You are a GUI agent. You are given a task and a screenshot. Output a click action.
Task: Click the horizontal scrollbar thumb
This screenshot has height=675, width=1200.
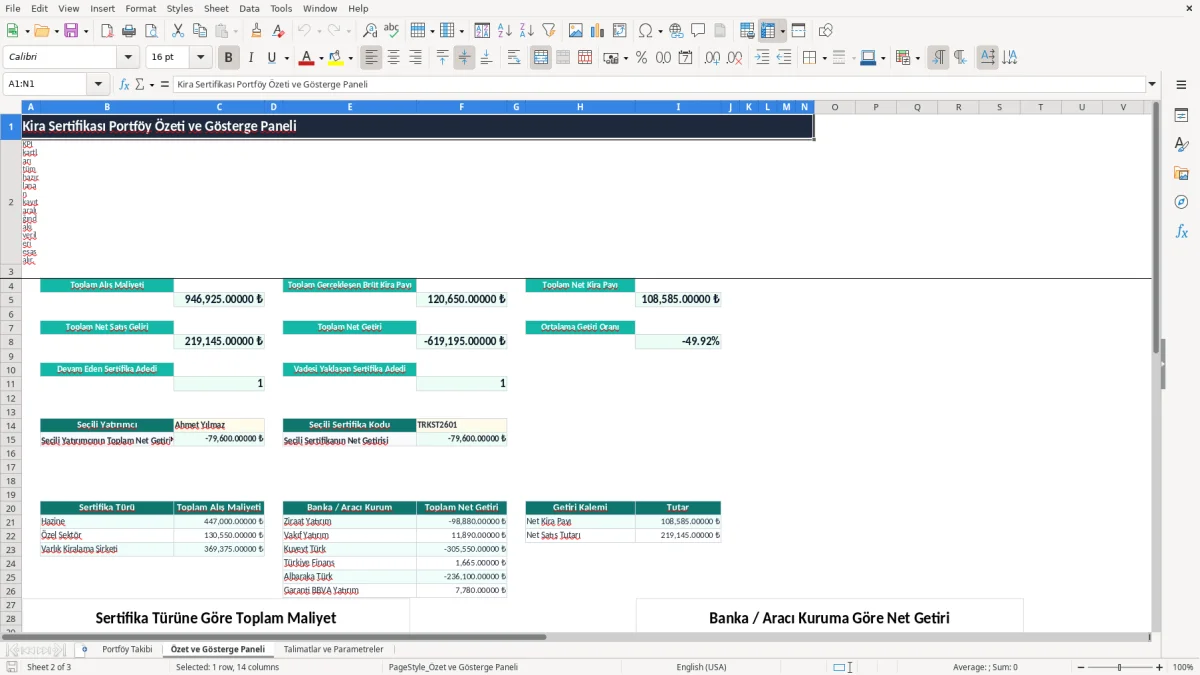point(283,637)
